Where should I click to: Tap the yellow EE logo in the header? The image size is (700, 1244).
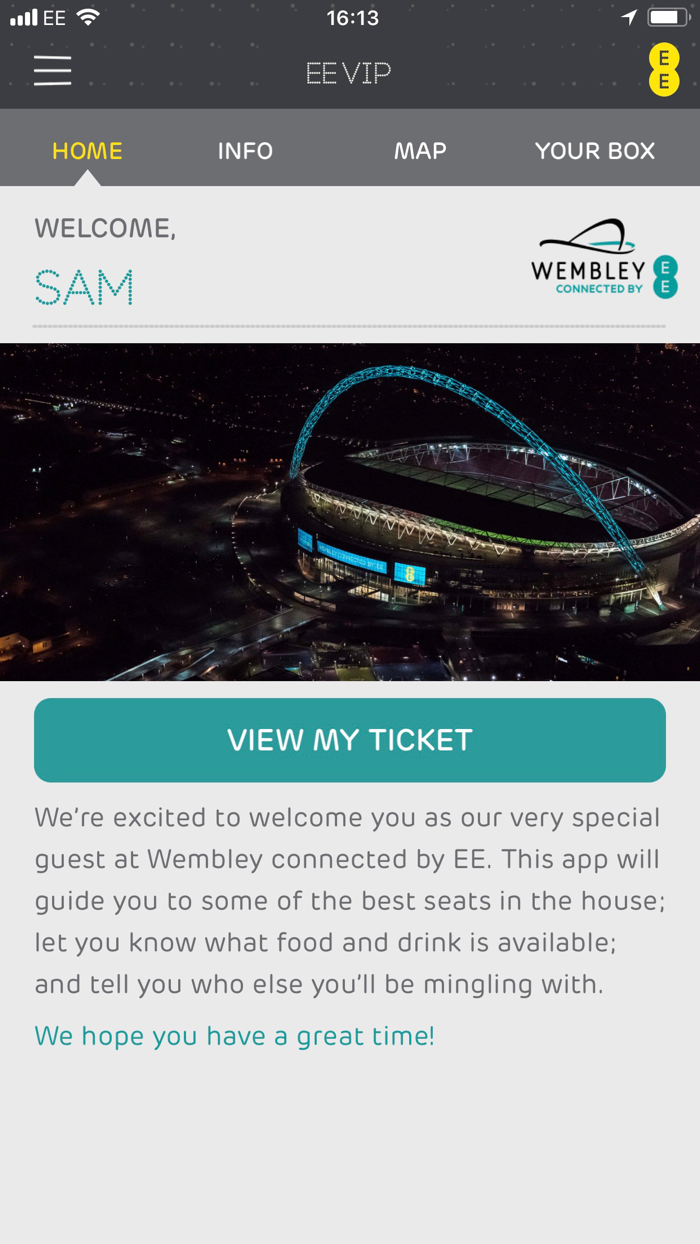(x=665, y=70)
